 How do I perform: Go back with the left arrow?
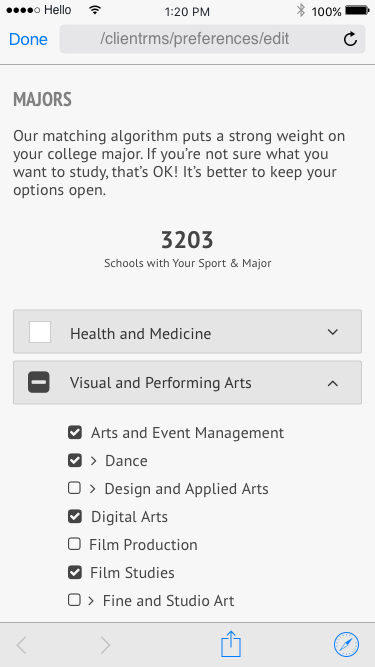(x=21, y=645)
